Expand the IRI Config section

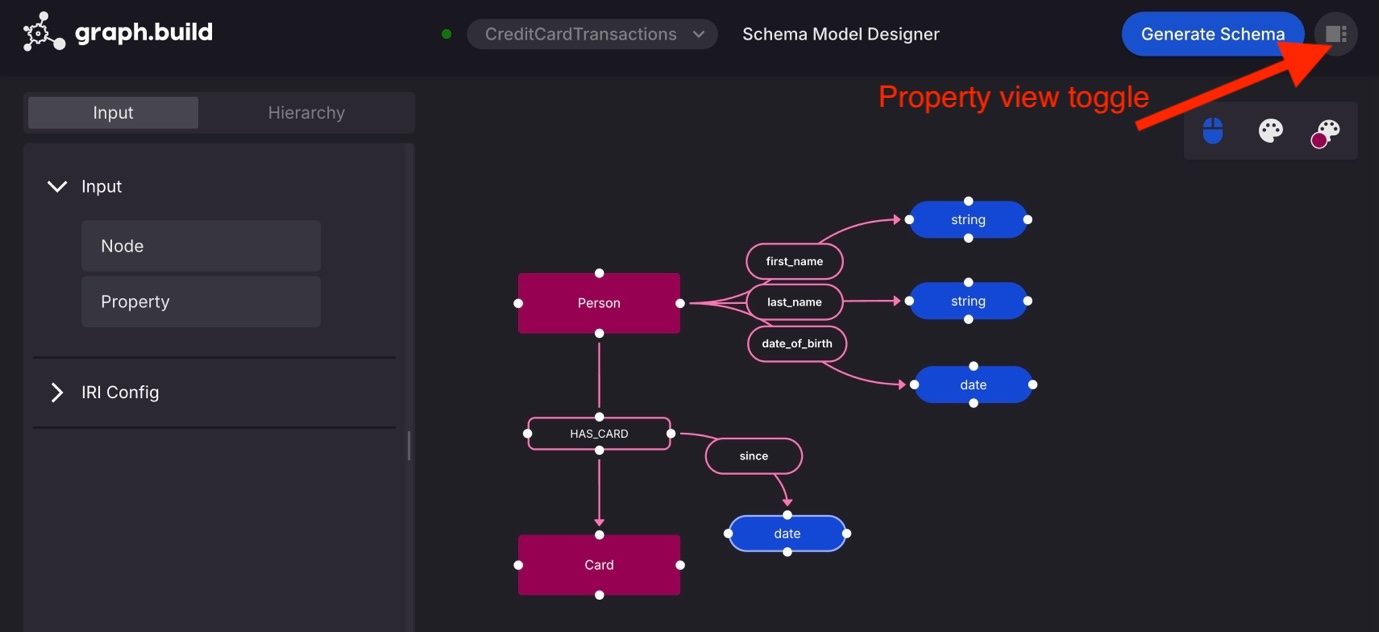57,392
